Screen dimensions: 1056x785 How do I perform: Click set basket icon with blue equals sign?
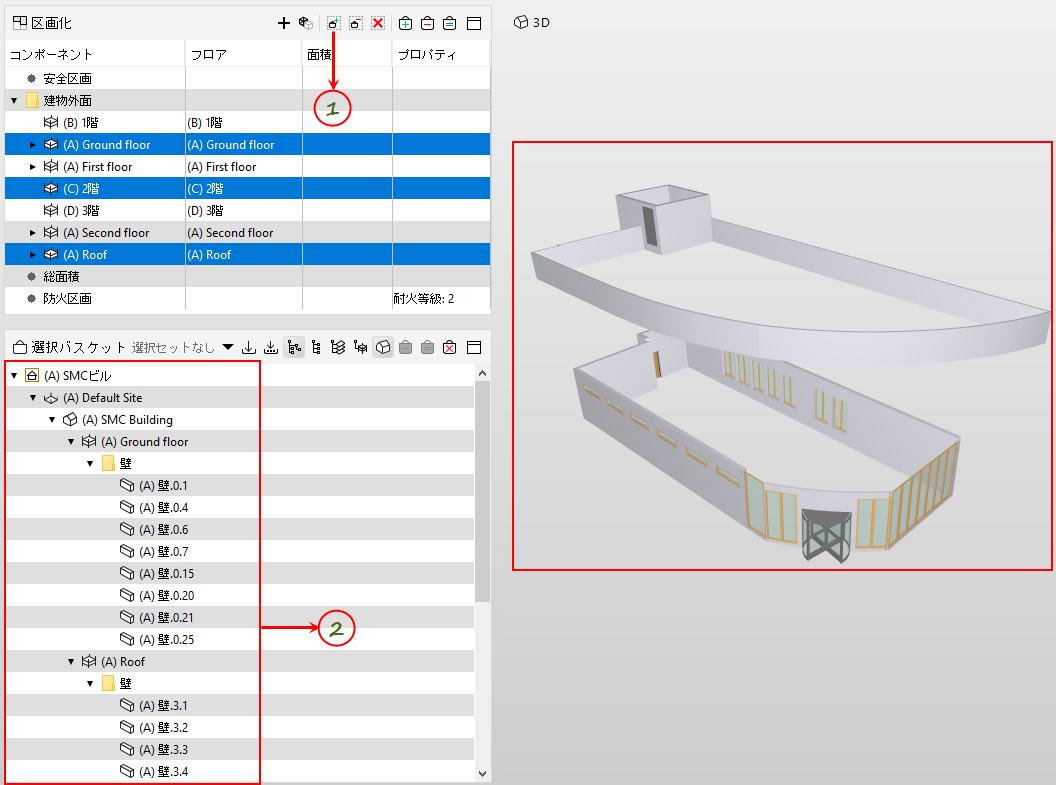(450, 24)
